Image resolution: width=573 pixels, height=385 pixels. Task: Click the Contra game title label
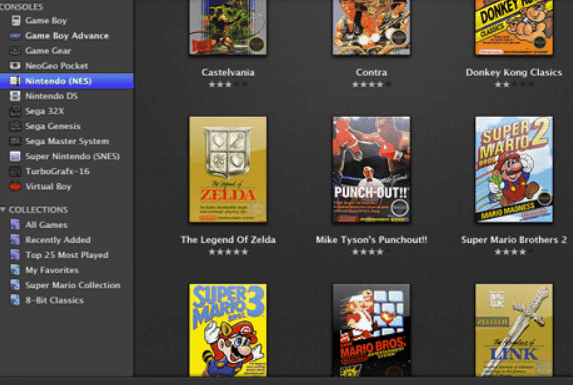coord(371,72)
